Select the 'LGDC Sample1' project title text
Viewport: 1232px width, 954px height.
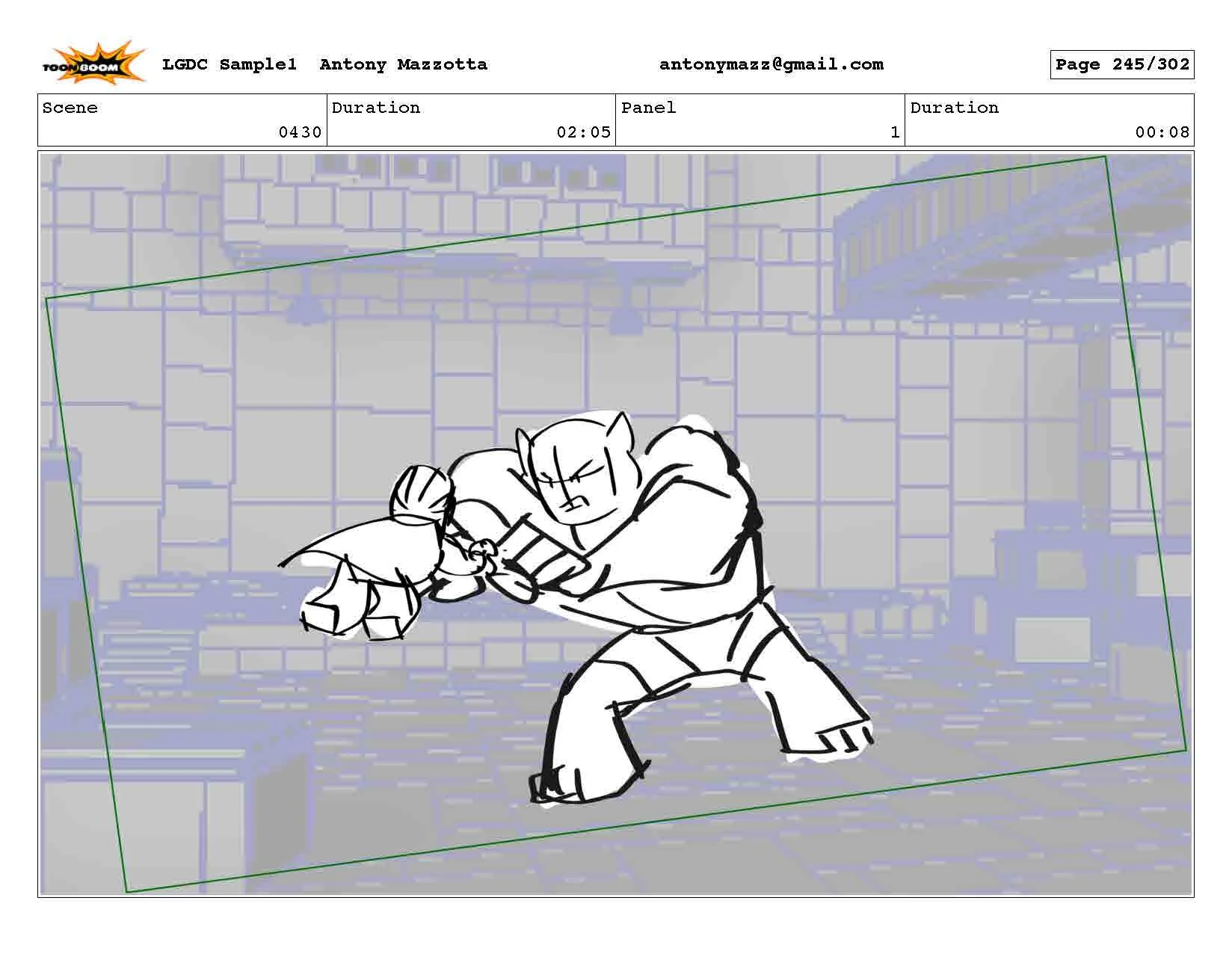click(x=230, y=64)
